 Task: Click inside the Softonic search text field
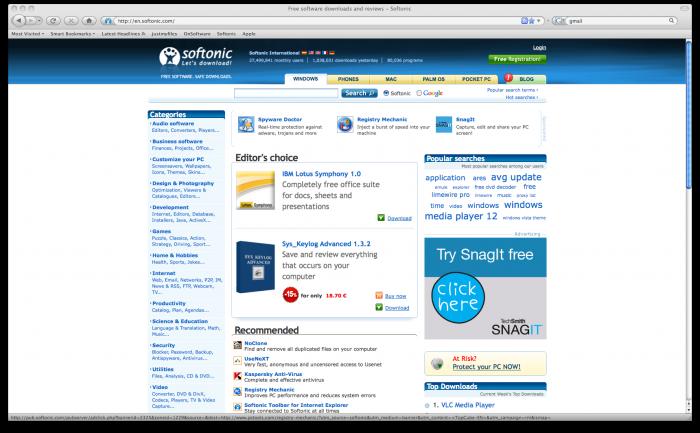click(x=286, y=93)
